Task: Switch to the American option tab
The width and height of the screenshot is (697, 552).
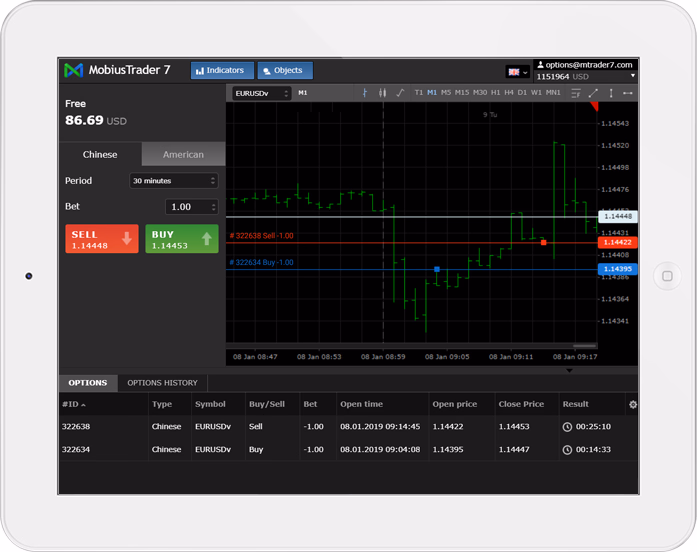Action: [183, 154]
